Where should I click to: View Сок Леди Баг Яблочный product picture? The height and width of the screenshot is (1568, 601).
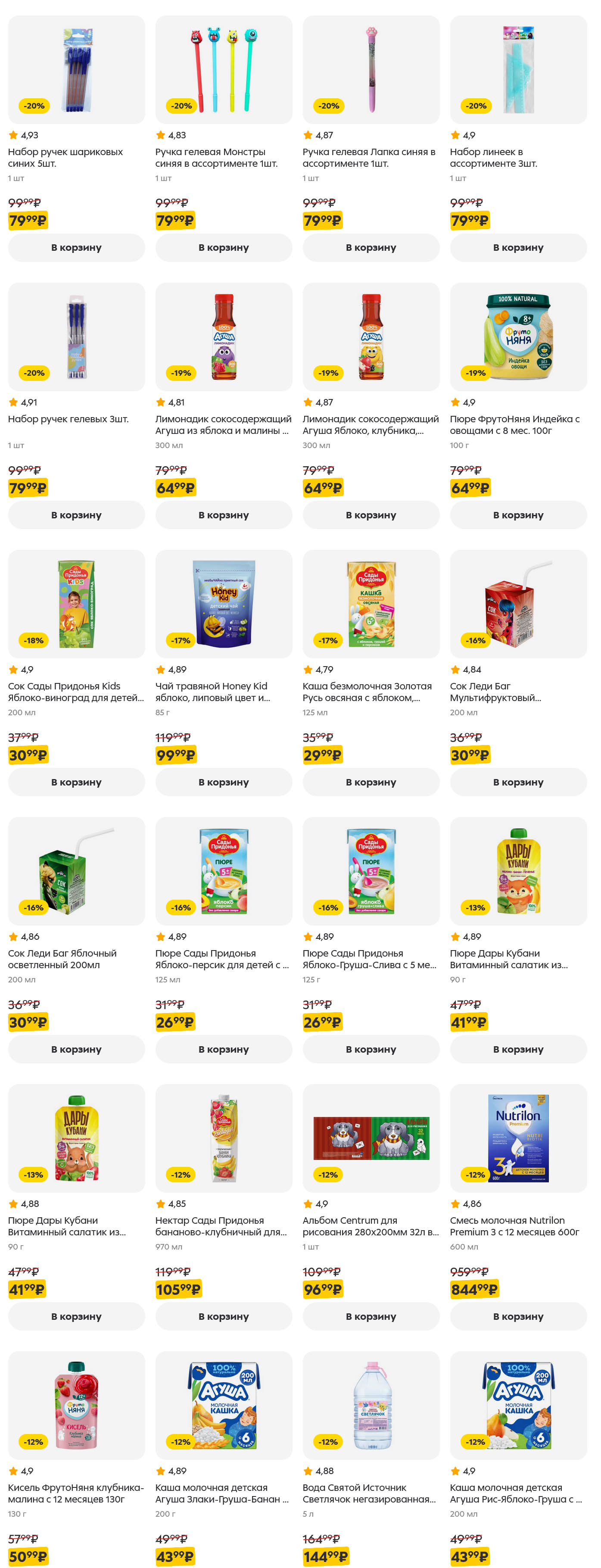click(76, 871)
